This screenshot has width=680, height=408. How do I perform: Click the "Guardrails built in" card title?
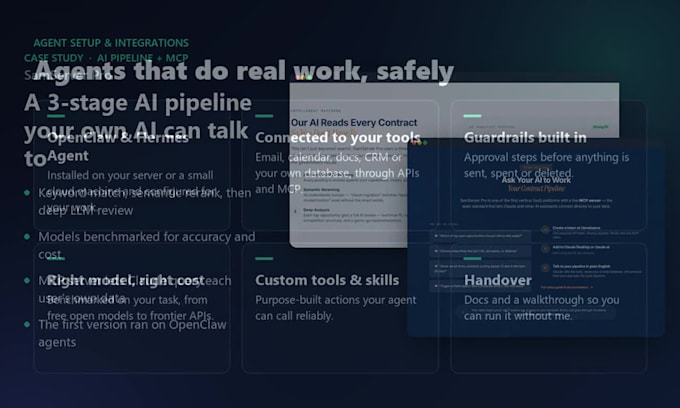click(525, 137)
